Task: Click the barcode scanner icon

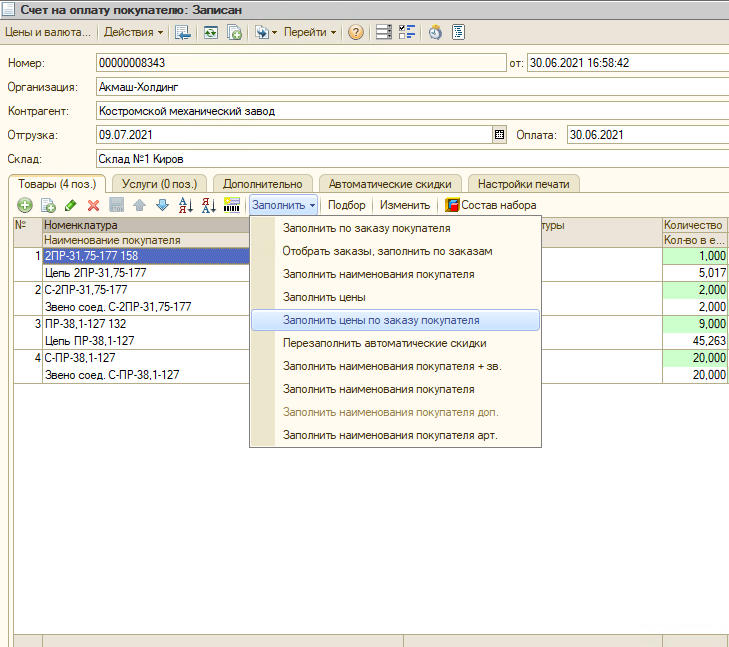Action: [232, 205]
